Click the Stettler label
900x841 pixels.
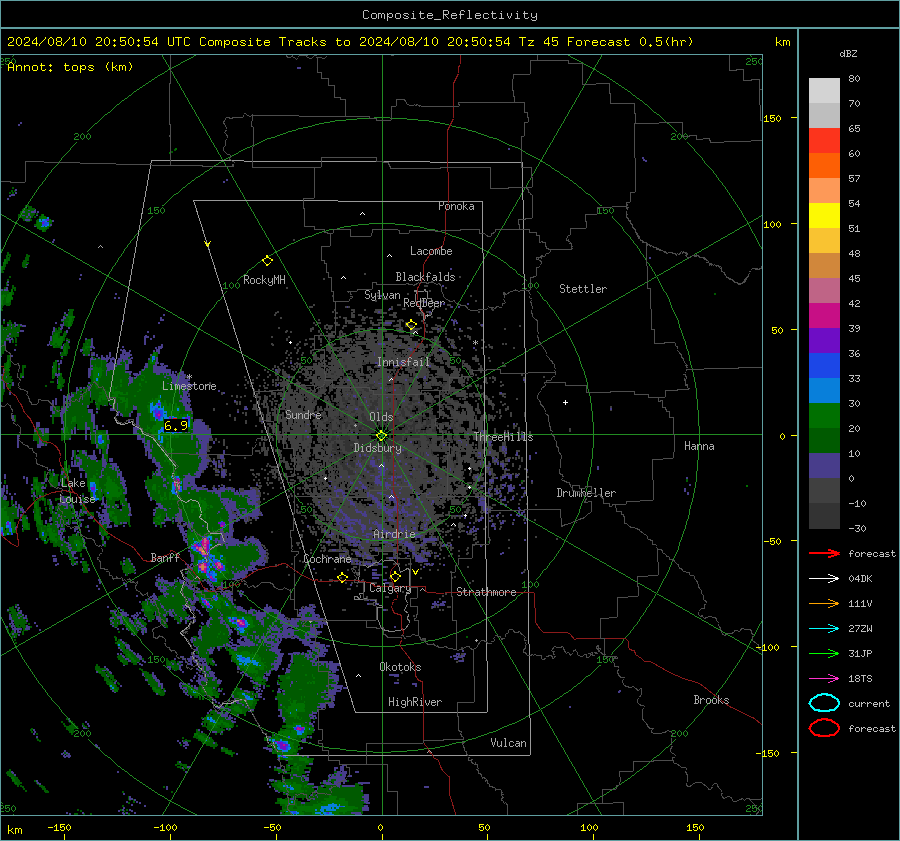[x=583, y=289]
